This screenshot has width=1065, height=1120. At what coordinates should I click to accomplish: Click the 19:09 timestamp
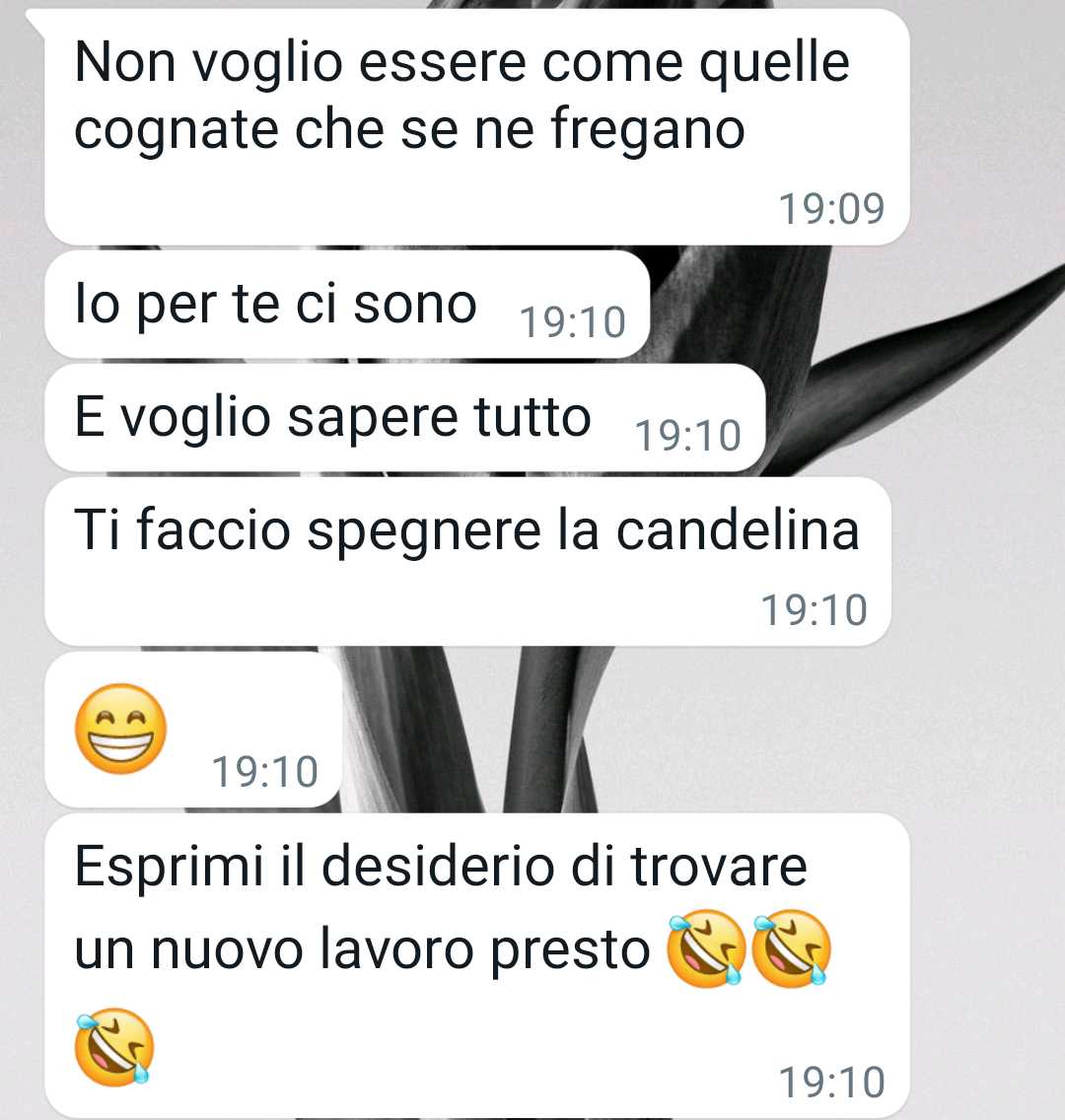[x=831, y=209]
